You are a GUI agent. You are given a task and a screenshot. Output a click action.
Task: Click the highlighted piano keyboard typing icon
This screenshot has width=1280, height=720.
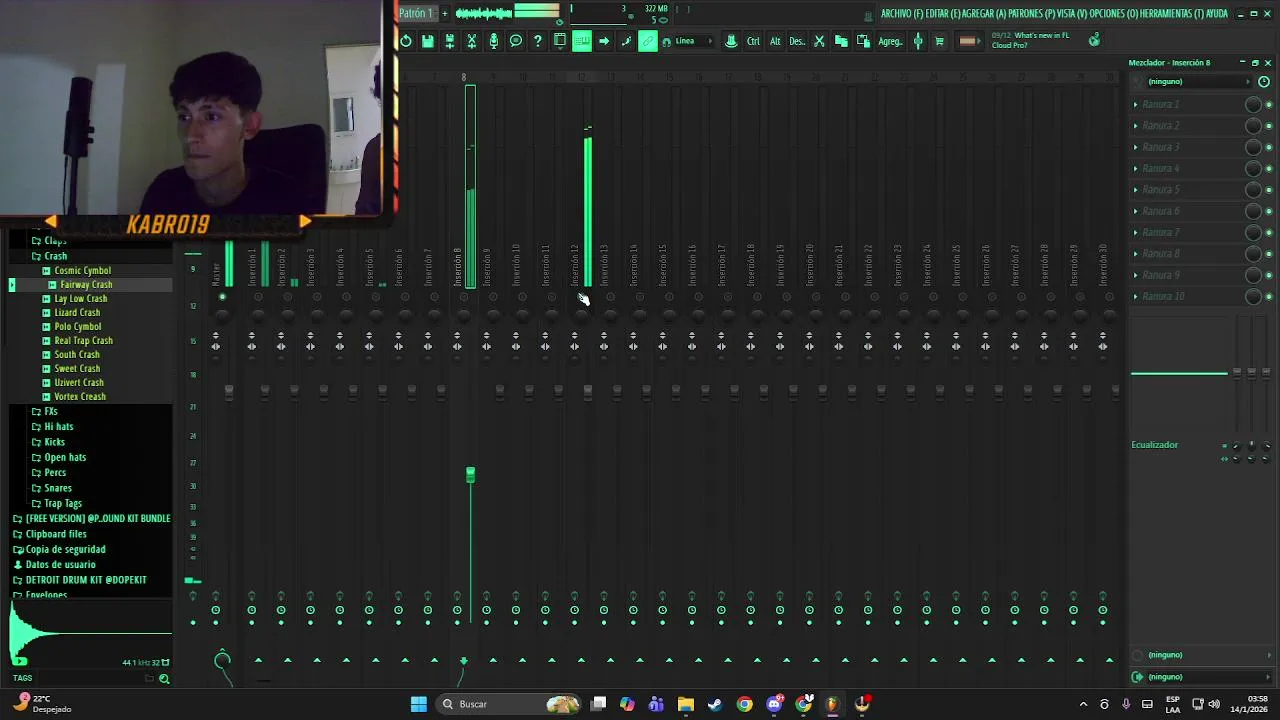click(x=582, y=41)
